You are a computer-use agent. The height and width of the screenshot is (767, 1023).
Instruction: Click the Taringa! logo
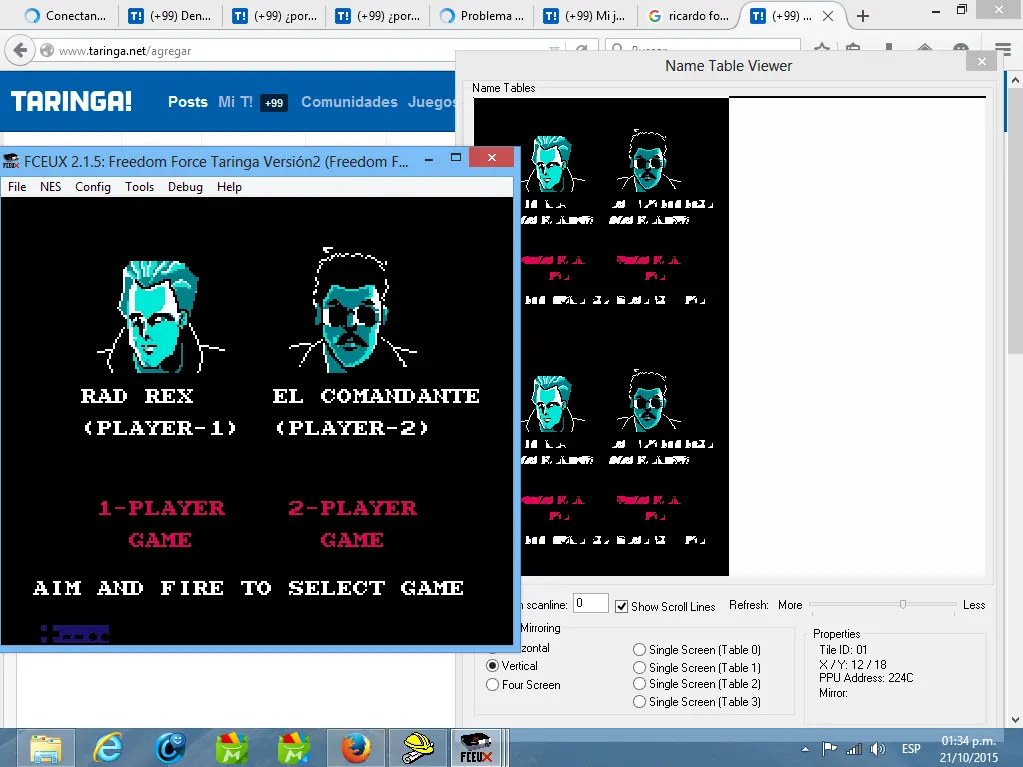pos(71,101)
